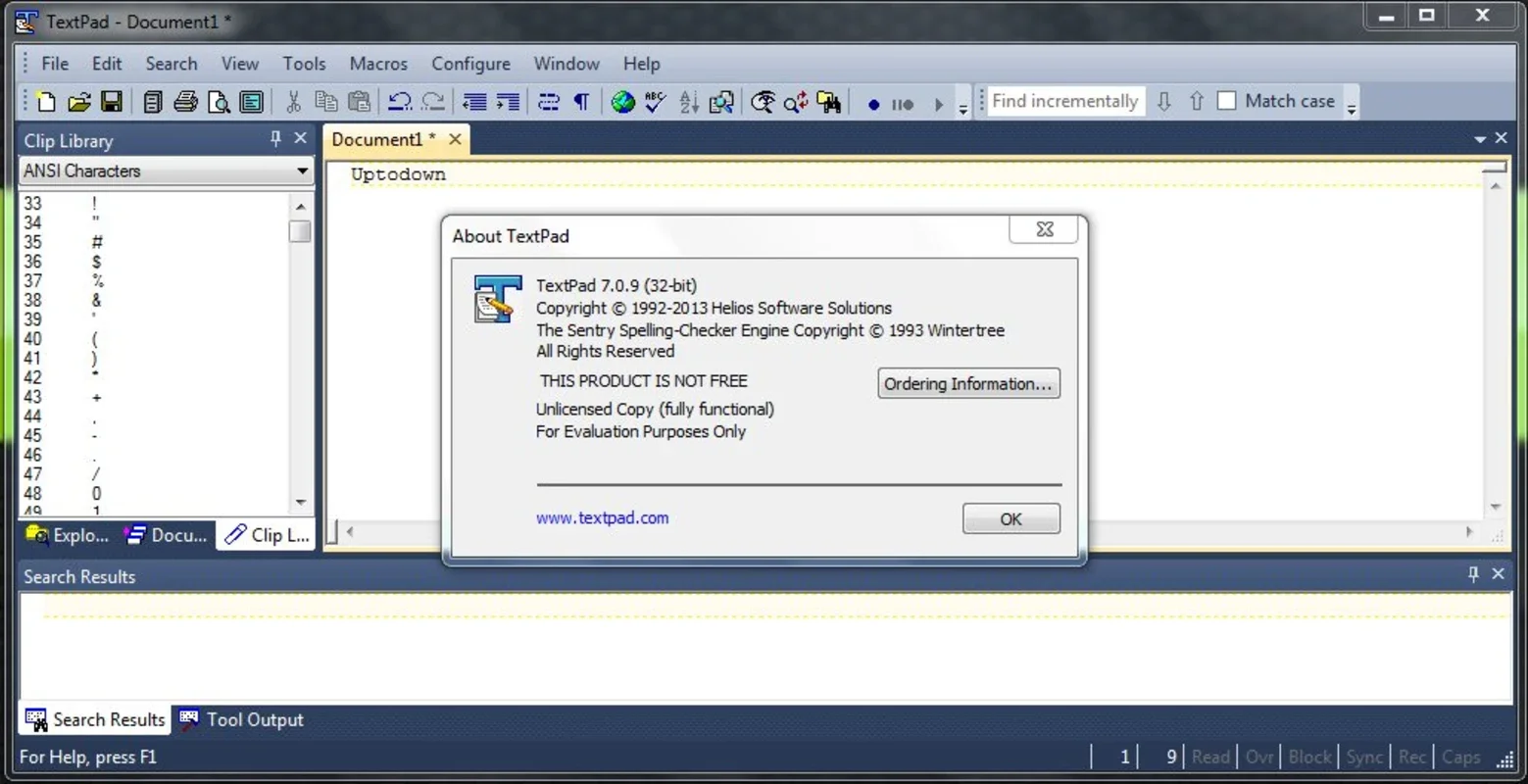
Task: Open the Search menu
Action: point(172,64)
